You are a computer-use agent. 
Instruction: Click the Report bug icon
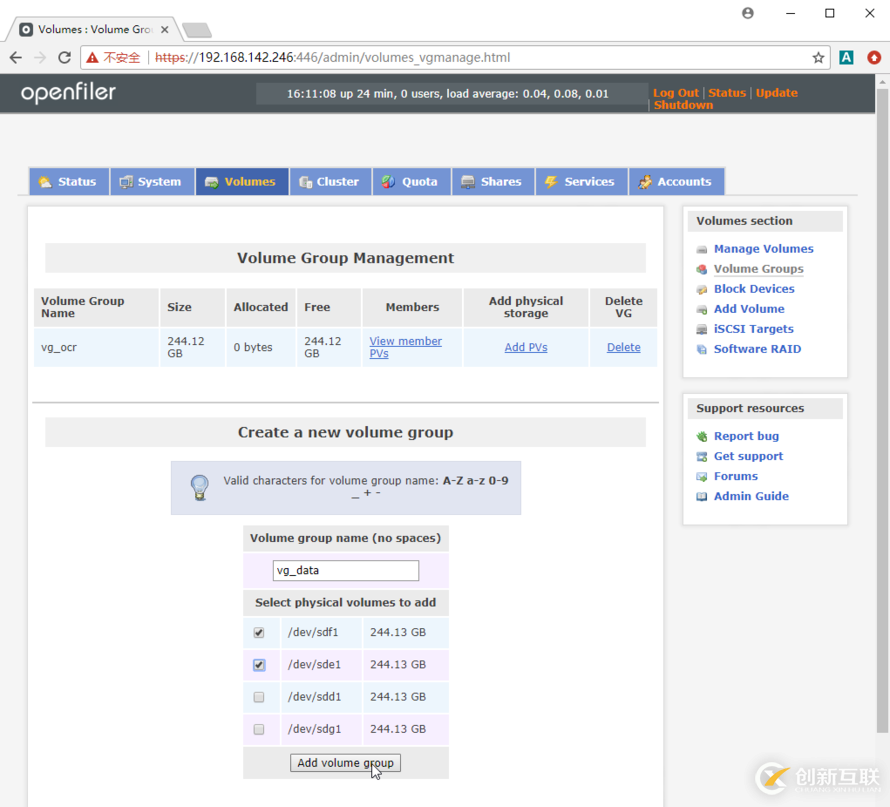pyautogui.click(x=702, y=437)
